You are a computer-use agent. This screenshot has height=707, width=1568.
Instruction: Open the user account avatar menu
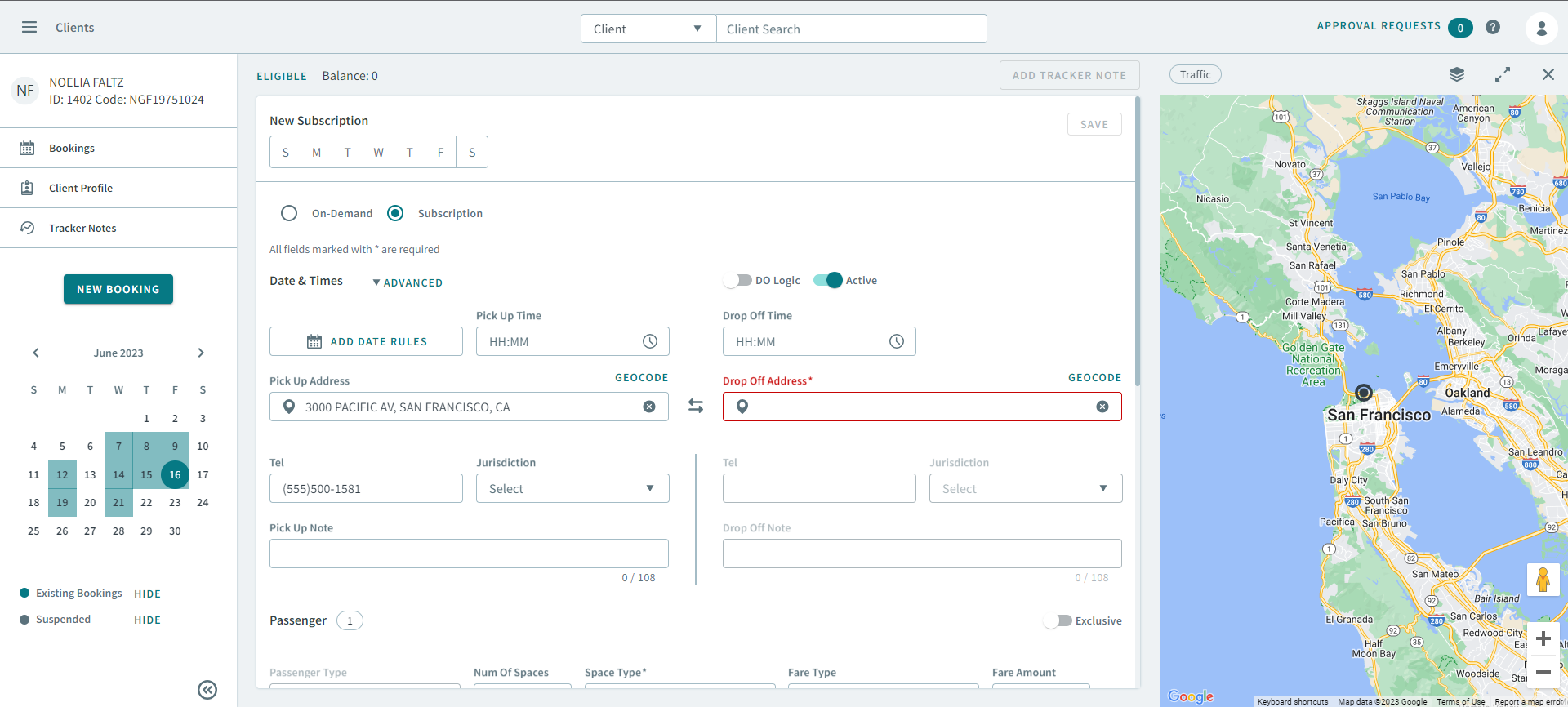(1541, 29)
